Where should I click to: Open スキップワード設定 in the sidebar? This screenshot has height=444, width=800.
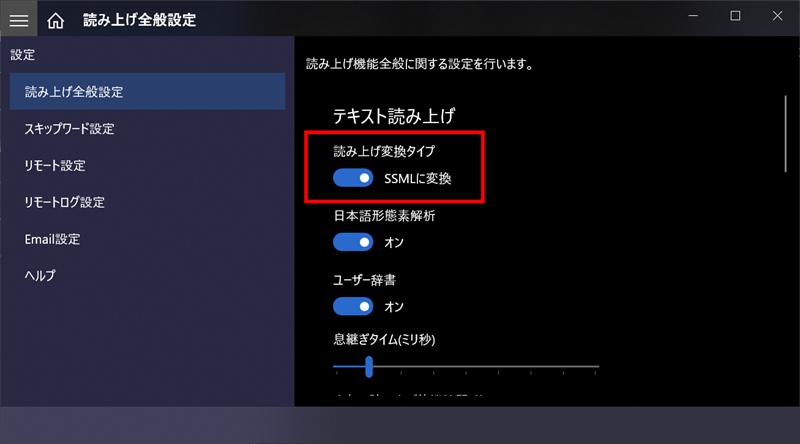coord(69,129)
